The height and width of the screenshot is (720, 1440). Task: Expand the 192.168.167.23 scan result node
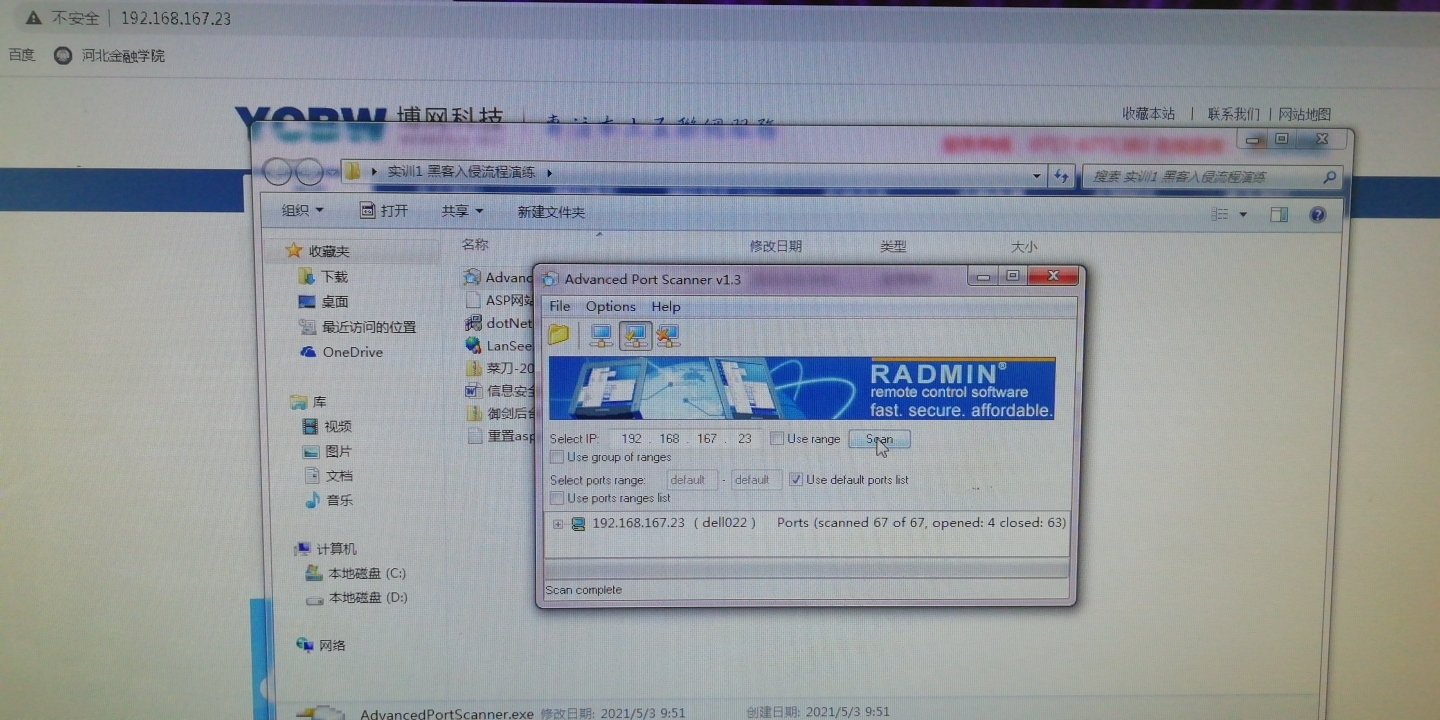(558, 523)
